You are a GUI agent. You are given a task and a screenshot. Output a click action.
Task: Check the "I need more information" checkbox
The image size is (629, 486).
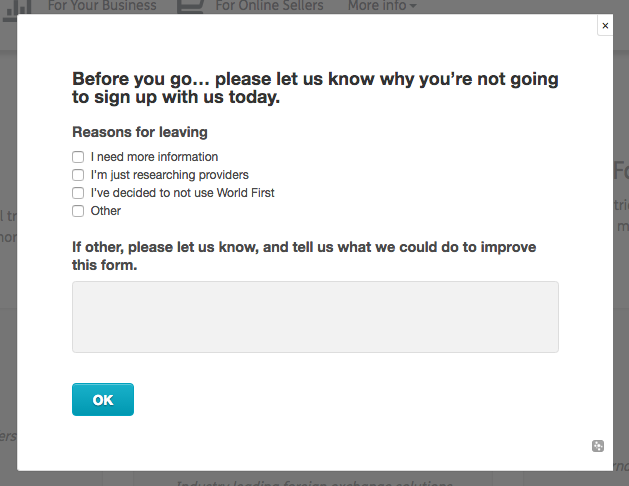(x=78, y=157)
